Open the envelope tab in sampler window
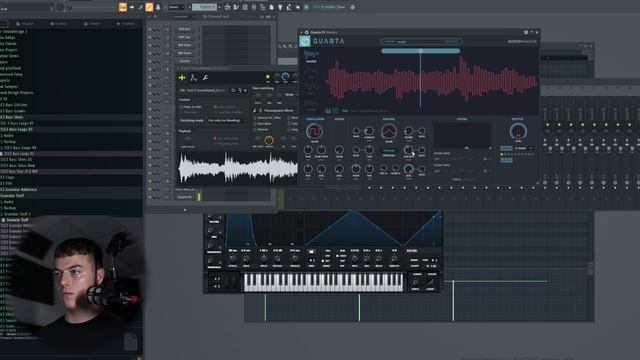The image size is (640, 360). tap(194, 78)
